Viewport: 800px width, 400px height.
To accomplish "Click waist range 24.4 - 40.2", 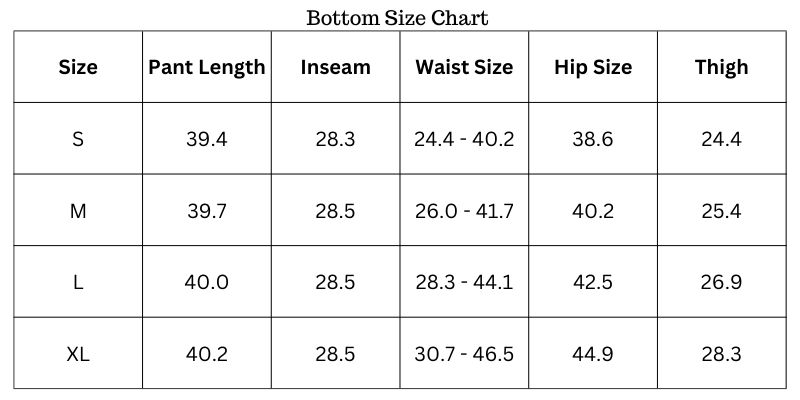I will click(x=464, y=139).
